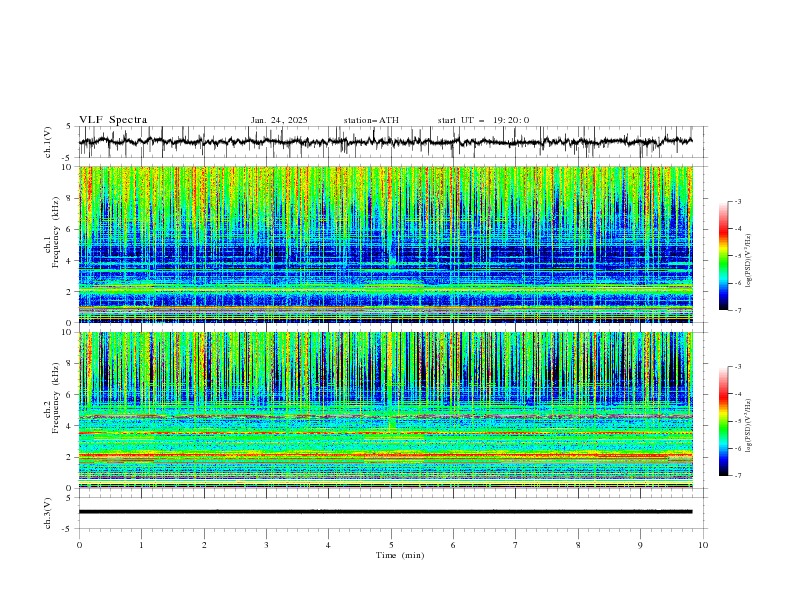Click time axis tick label "8"

point(578,545)
